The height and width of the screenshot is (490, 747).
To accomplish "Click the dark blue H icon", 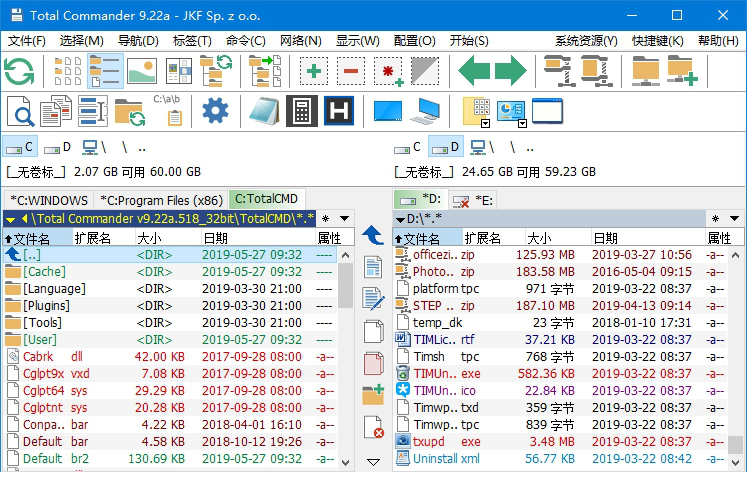I will coord(339,111).
